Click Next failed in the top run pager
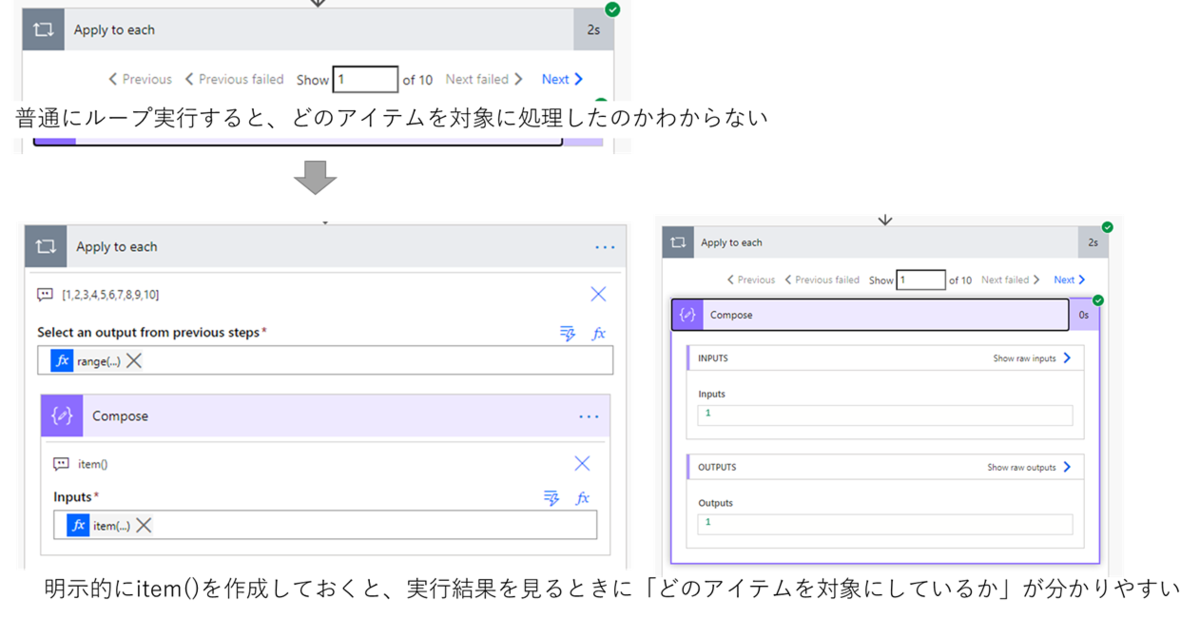This screenshot has width=1200, height=618. [484, 79]
